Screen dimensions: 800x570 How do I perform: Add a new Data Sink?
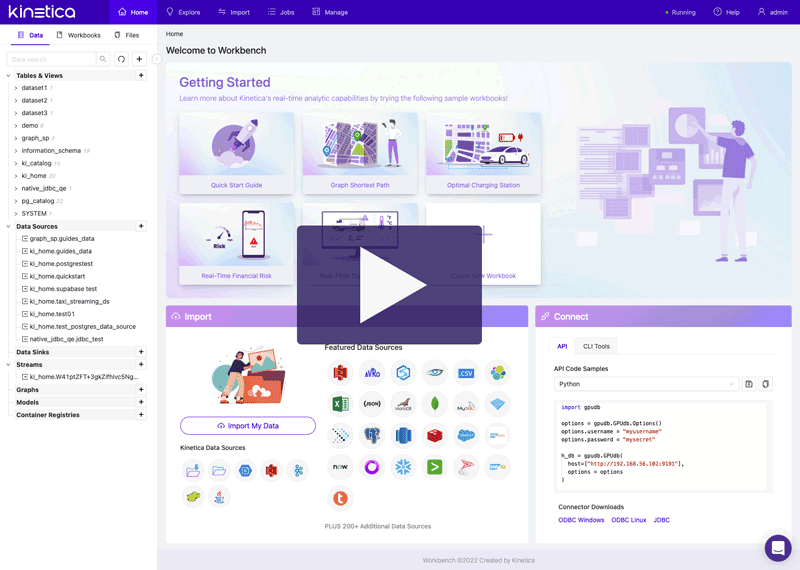(x=141, y=352)
